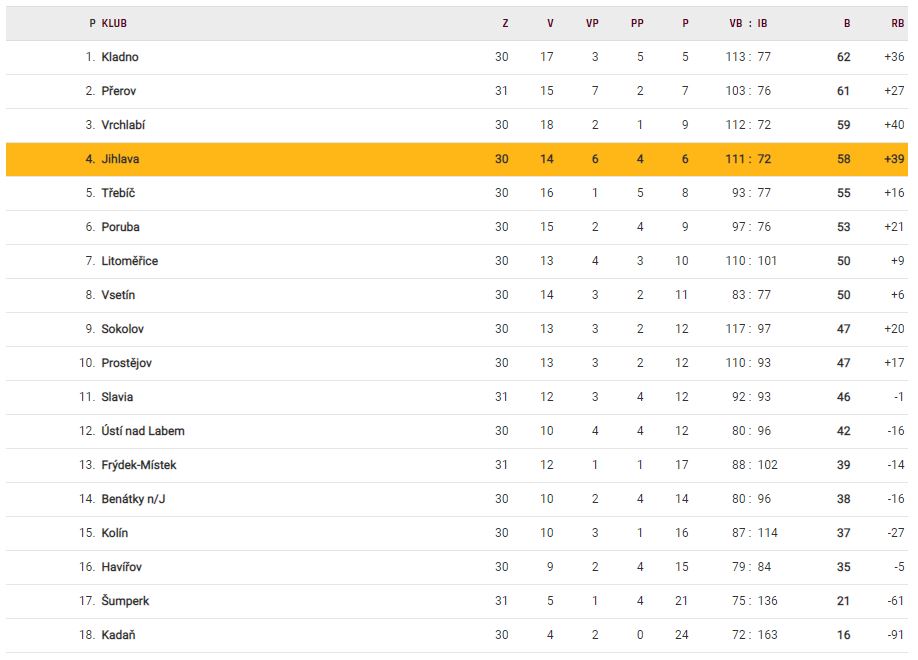Open the Benátky n/J team link

coord(133,499)
